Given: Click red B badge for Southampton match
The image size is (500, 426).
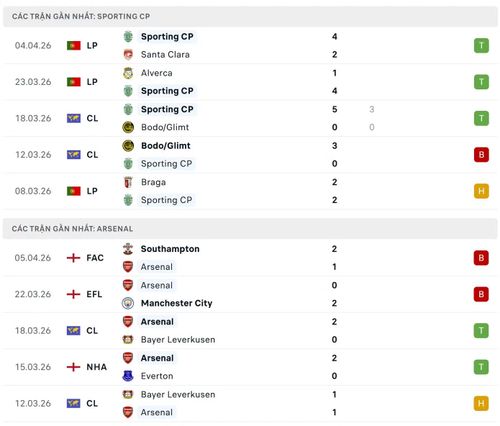Looking at the screenshot, I should 481,258.
